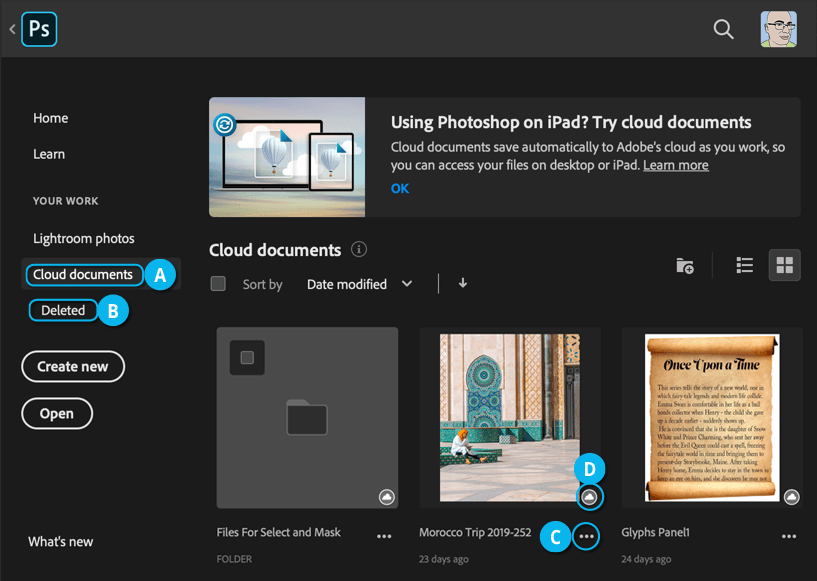Screen dimensions: 817x581
Task: Click the '24 days ago' label
Action: click(x=646, y=559)
